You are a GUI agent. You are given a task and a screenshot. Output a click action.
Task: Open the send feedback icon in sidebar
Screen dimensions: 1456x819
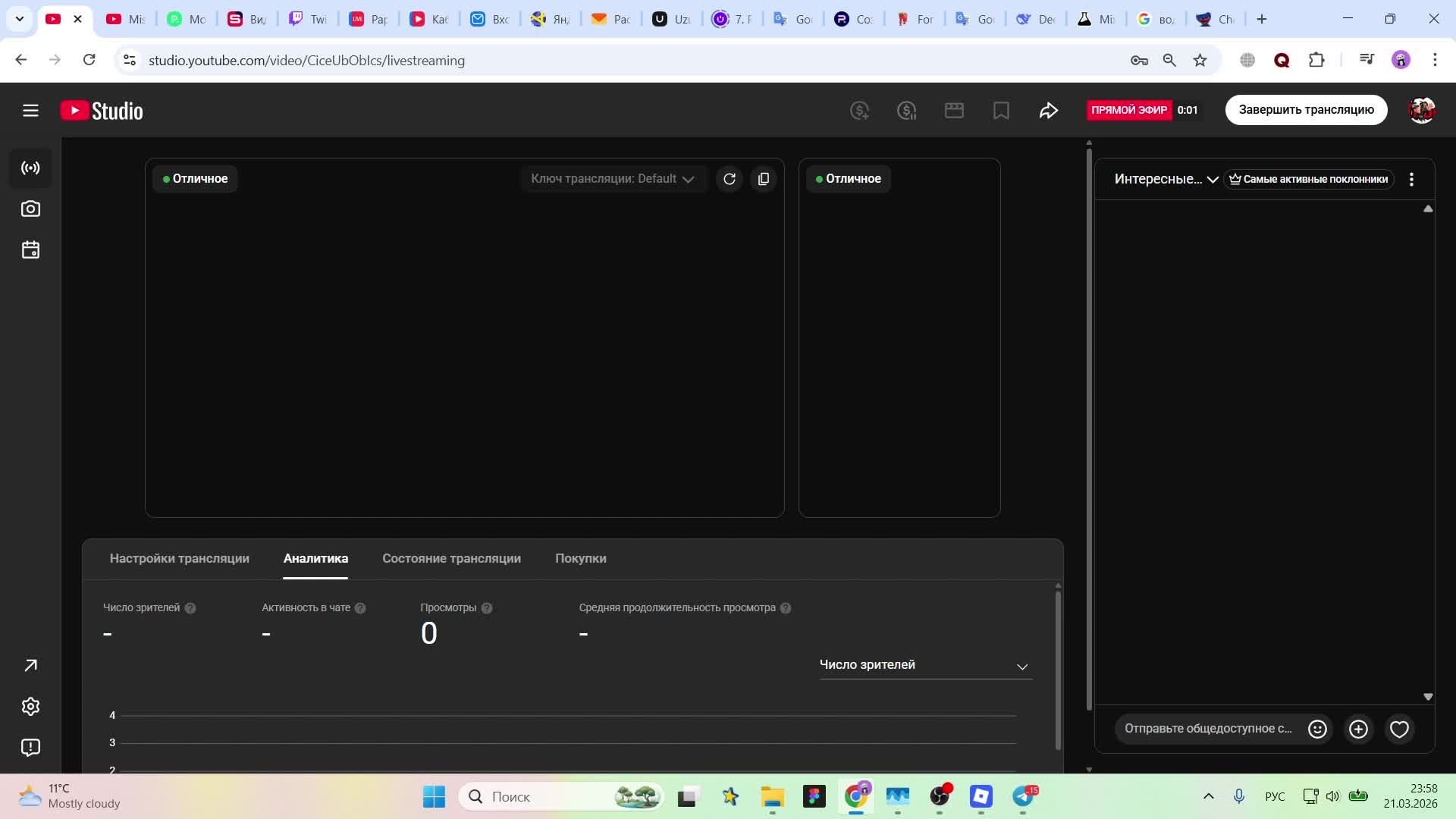click(30, 748)
